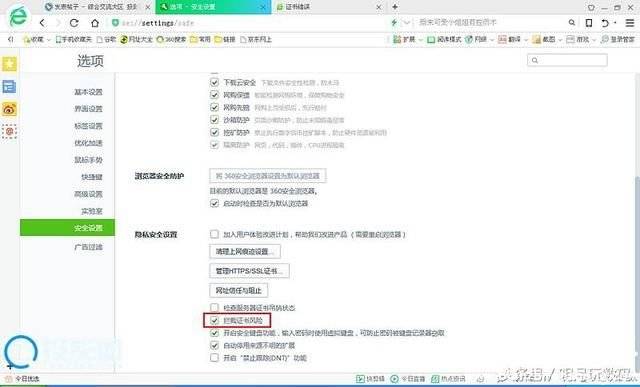This screenshot has width=640, height=387.
Task: Go to homepage via the house icon
Action: 95,23
